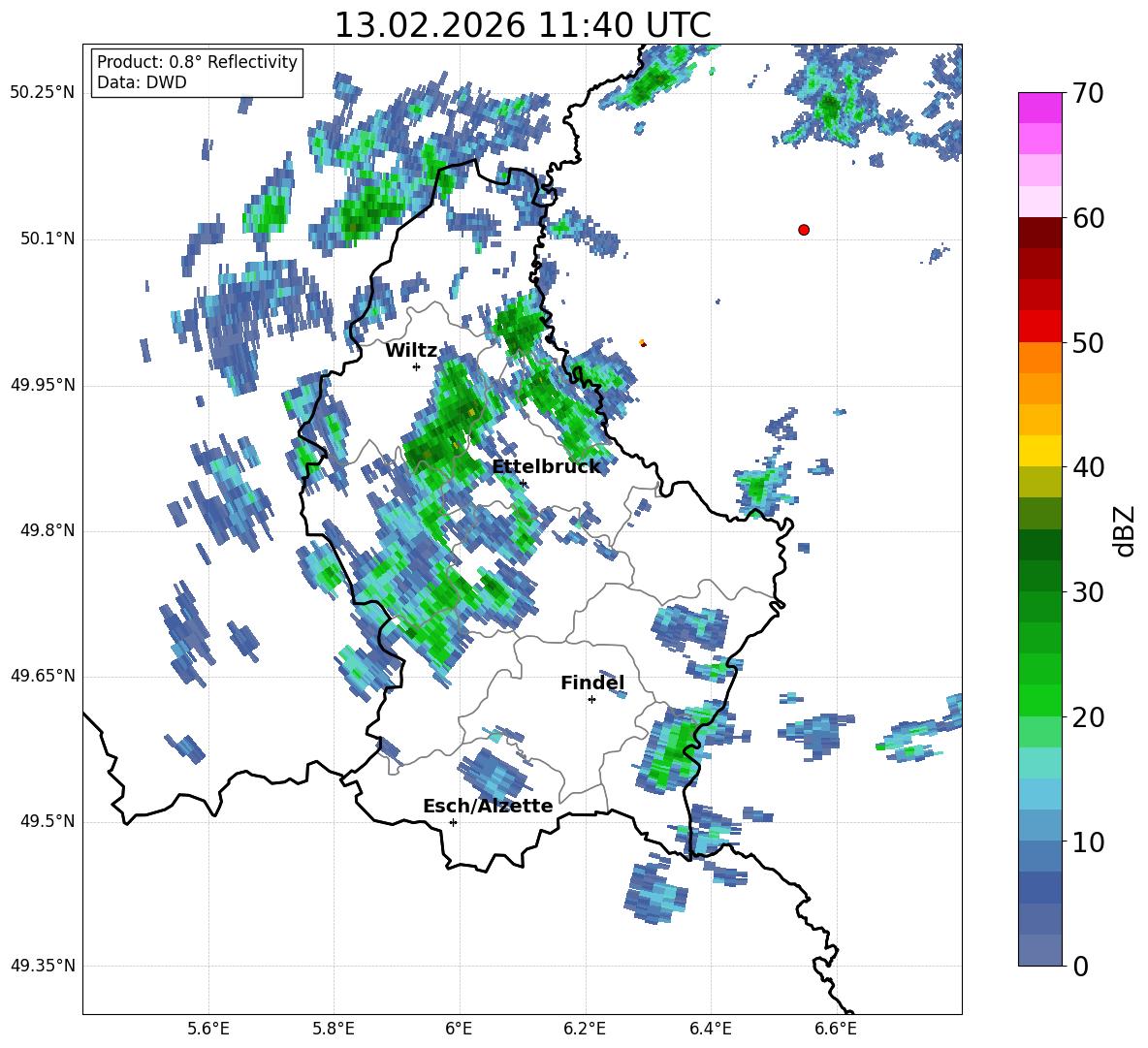Click the 49.65°N latitude label
Screen dimensions: 1148x1048
pyautogui.click(x=43, y=676)
